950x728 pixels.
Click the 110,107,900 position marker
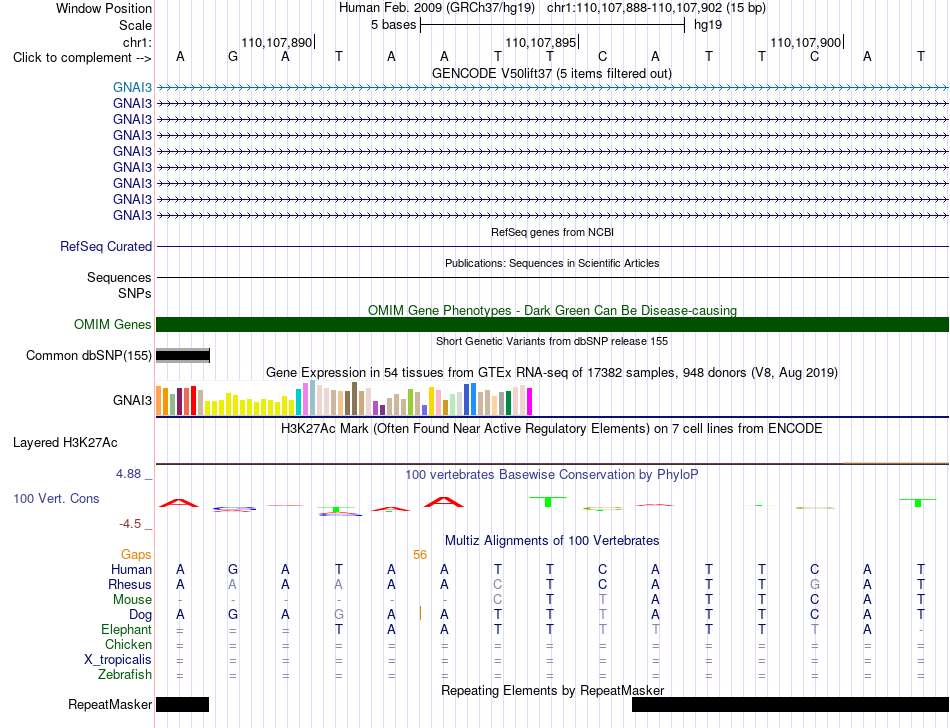point(806,42)
